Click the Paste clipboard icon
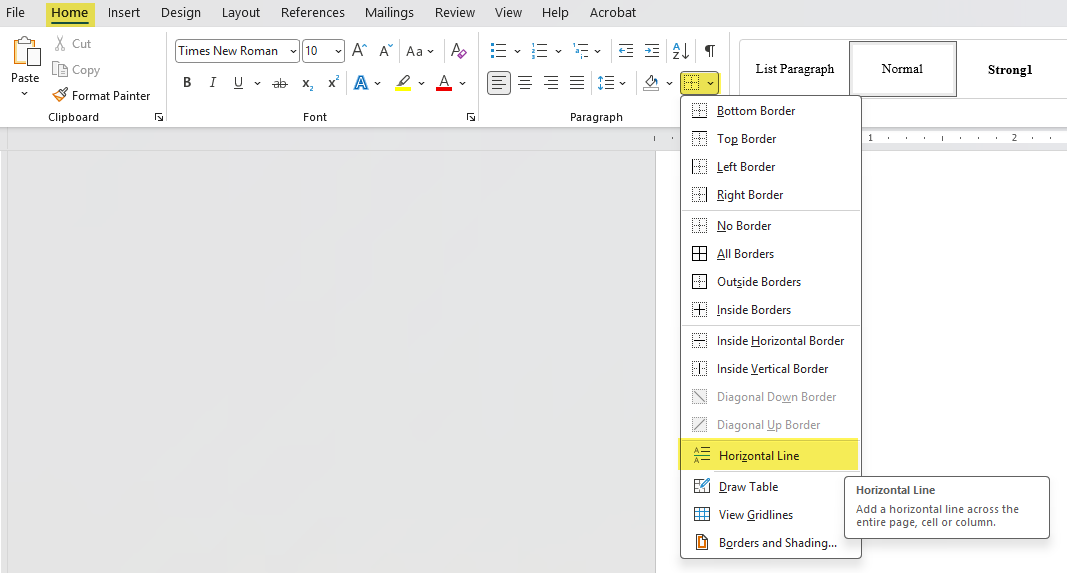The height and width of the screenshot is (573, 1067). (26, 52)
